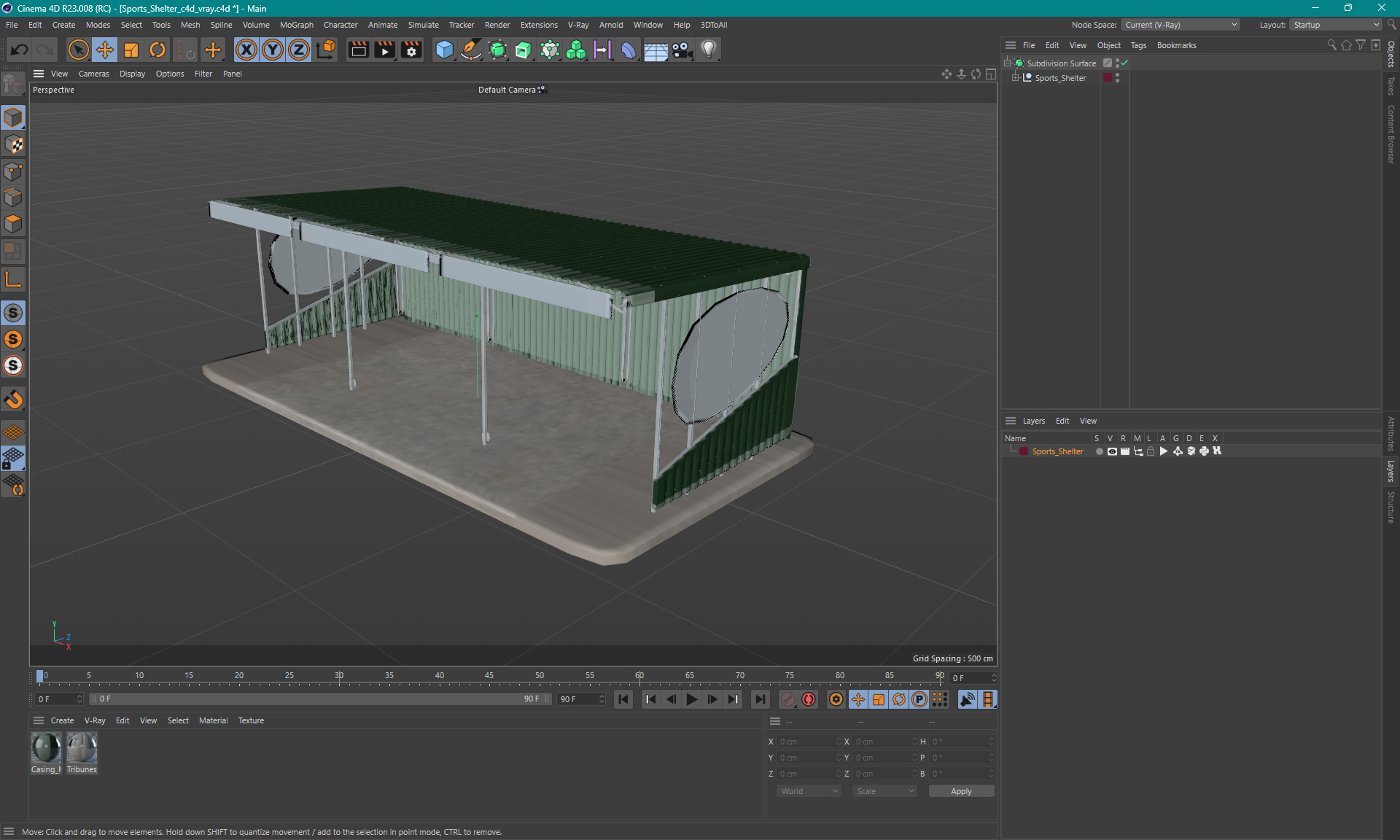The image size is (1400, 840).
Task: Toggle Y axis lock
Action: pos(273,50)
